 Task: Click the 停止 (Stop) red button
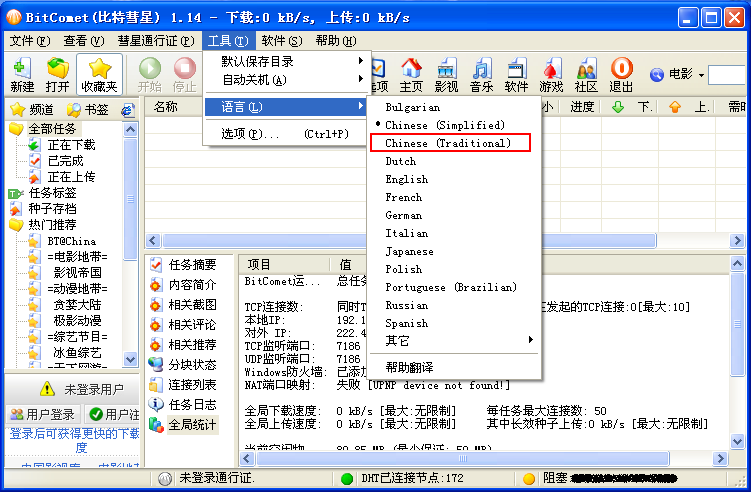(184, 75)
